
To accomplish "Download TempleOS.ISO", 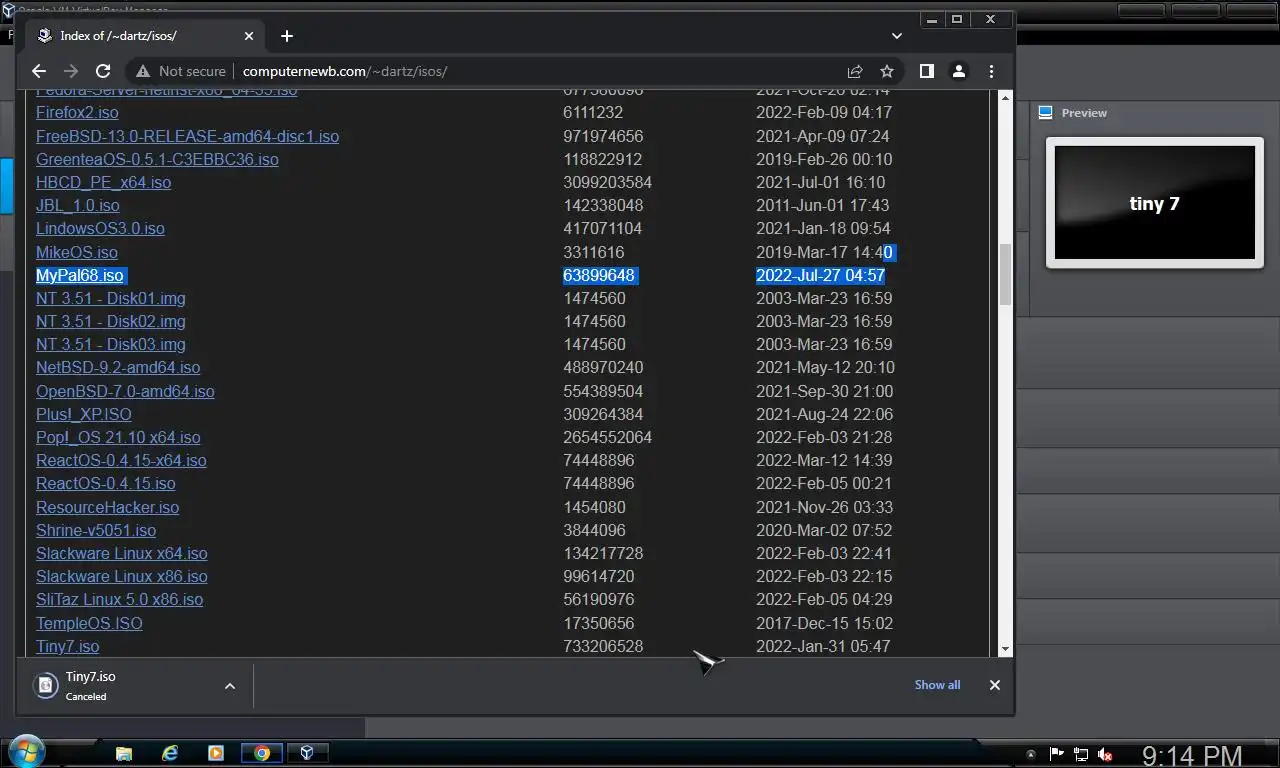I will [x=89, y=623].
